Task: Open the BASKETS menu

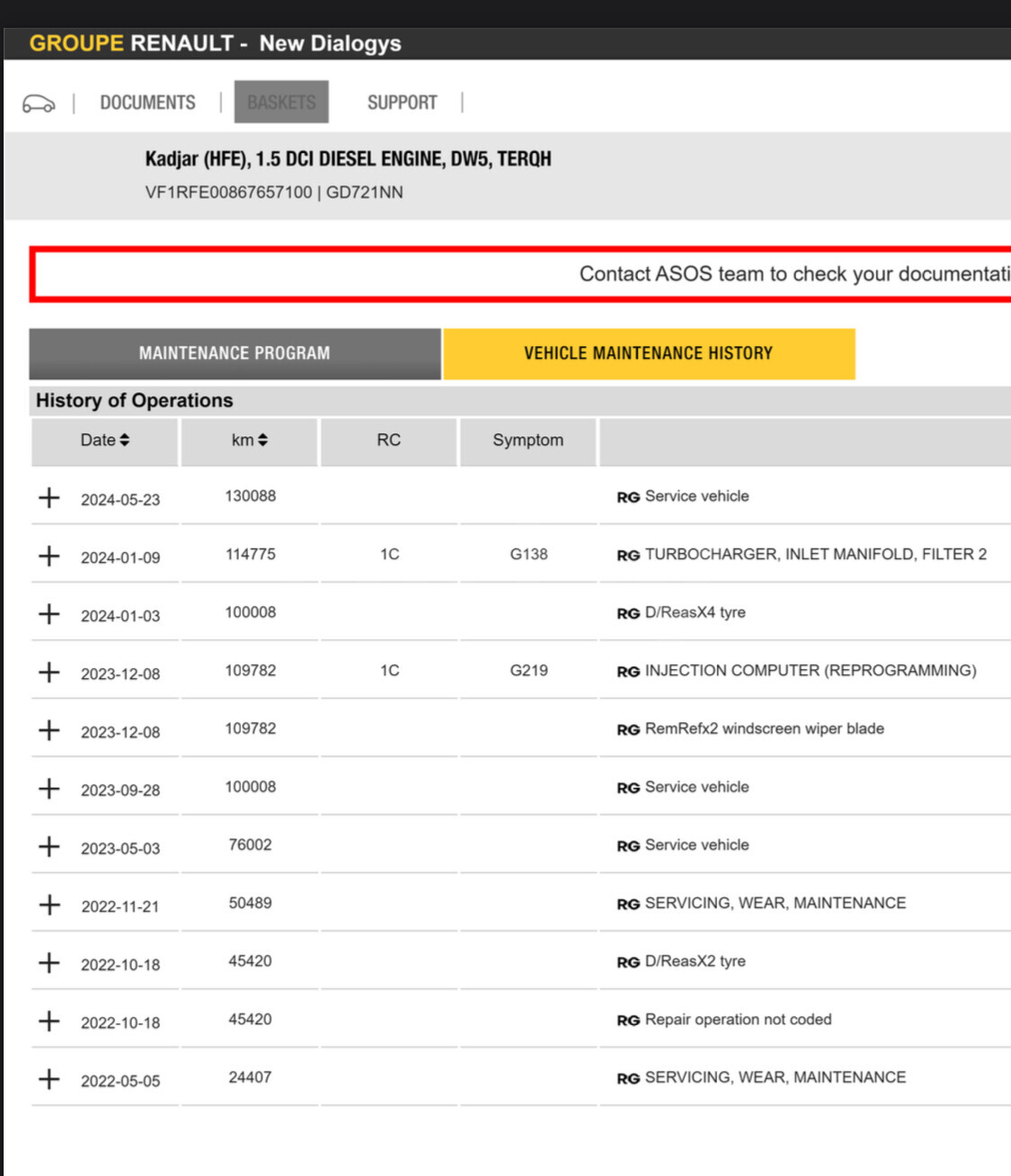Action: click(281, 102)
